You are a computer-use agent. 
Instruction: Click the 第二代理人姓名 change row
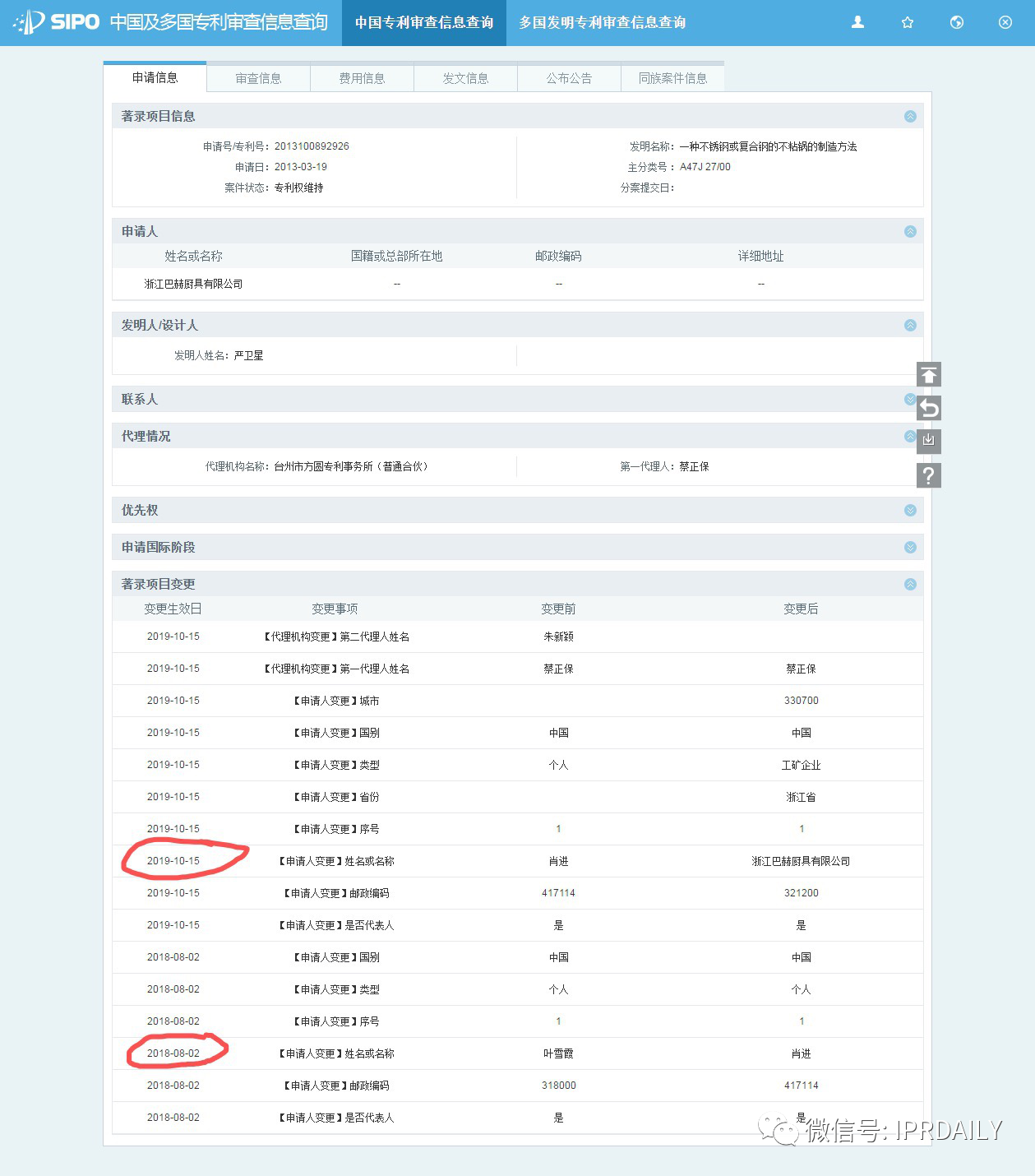518,637
